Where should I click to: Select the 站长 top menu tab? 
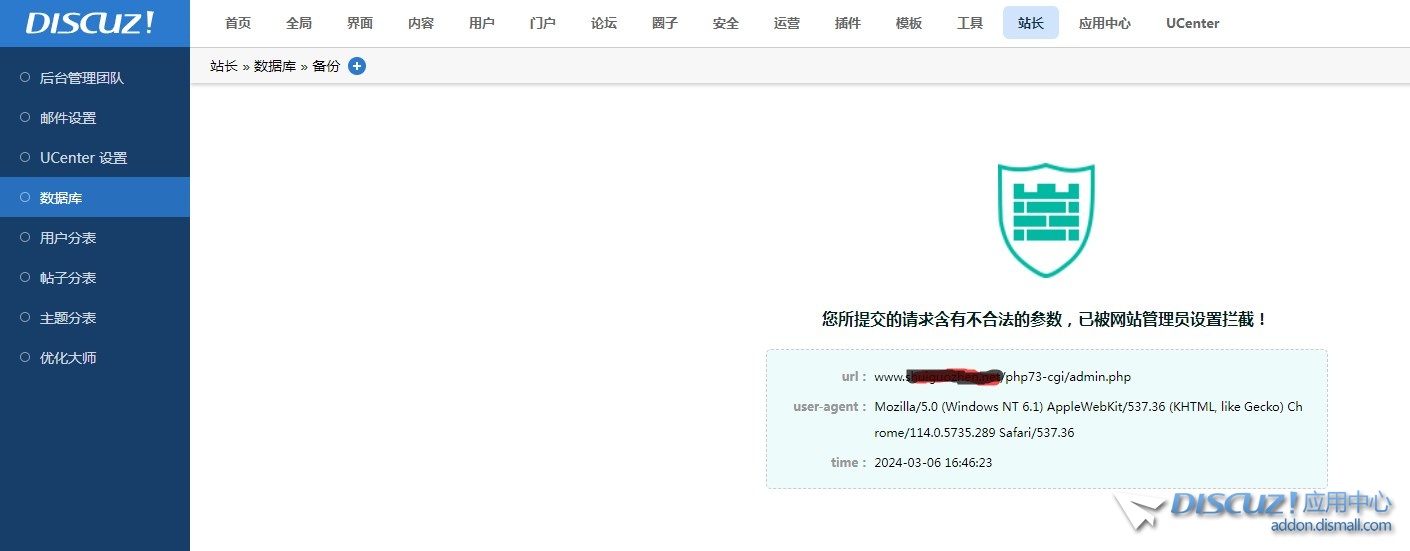pos(1031,23)
